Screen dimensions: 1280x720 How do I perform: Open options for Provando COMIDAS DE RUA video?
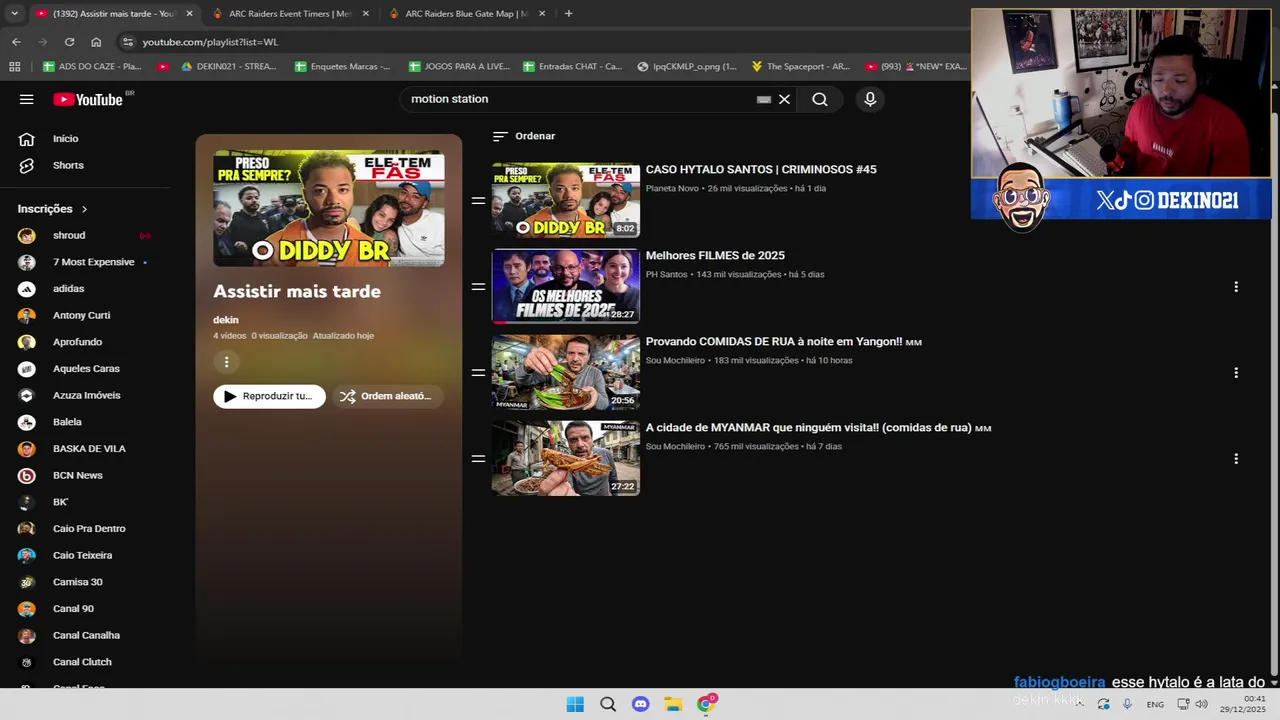point(1236,373)
